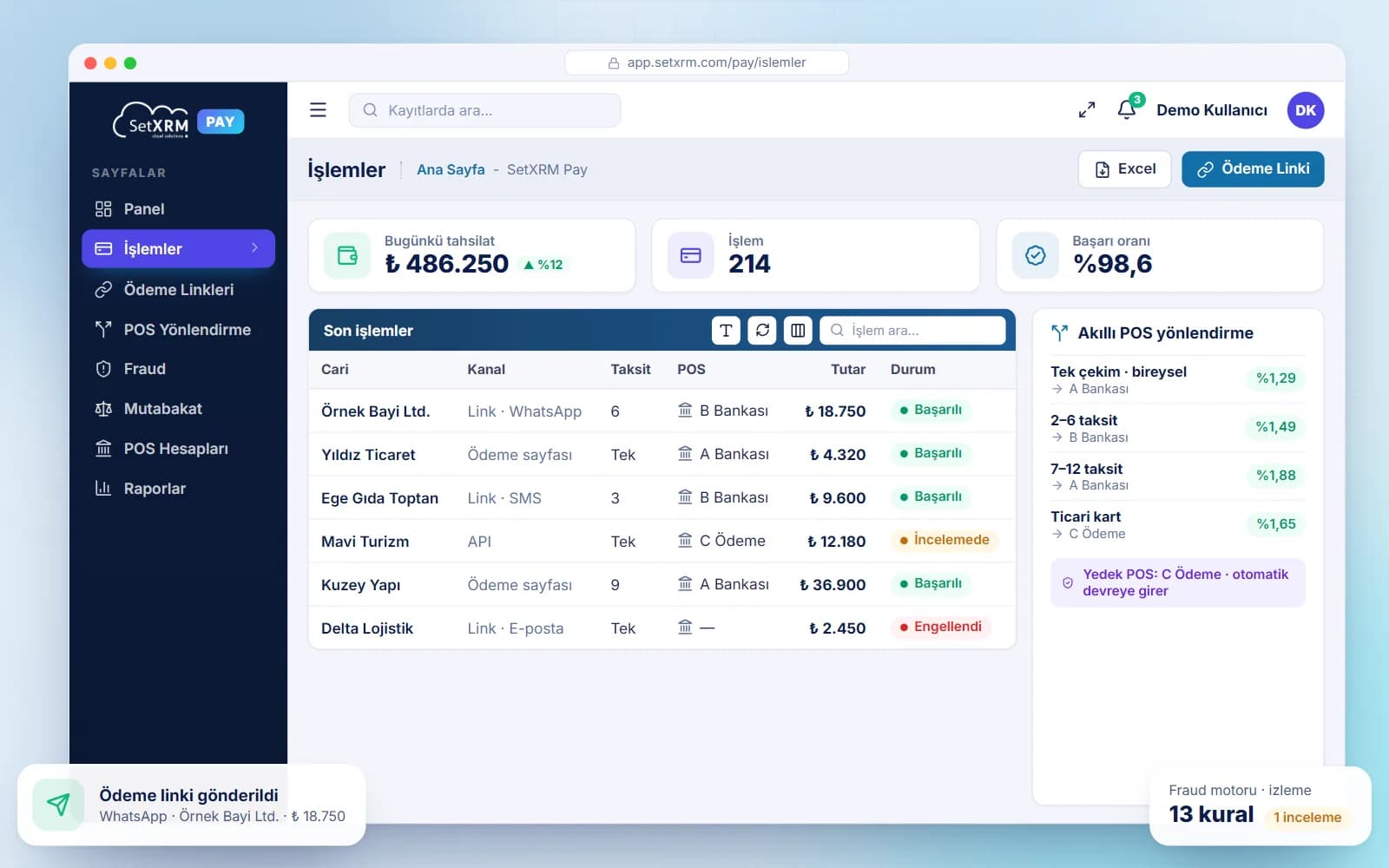Click the Engellendi status badge
Image resolution: width=1389 pixels, height=868 pixels.
pos(940,627)
